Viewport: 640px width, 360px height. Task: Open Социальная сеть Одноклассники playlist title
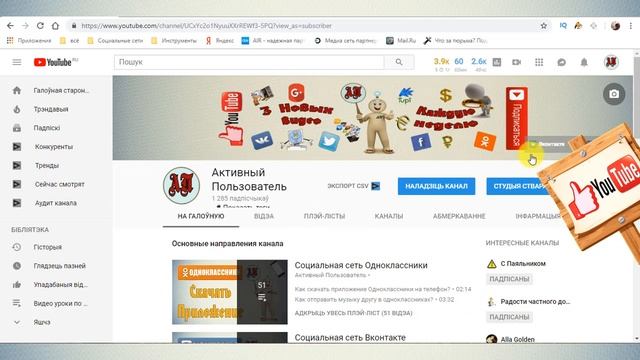pyautogui.click(x=361, y=265)
